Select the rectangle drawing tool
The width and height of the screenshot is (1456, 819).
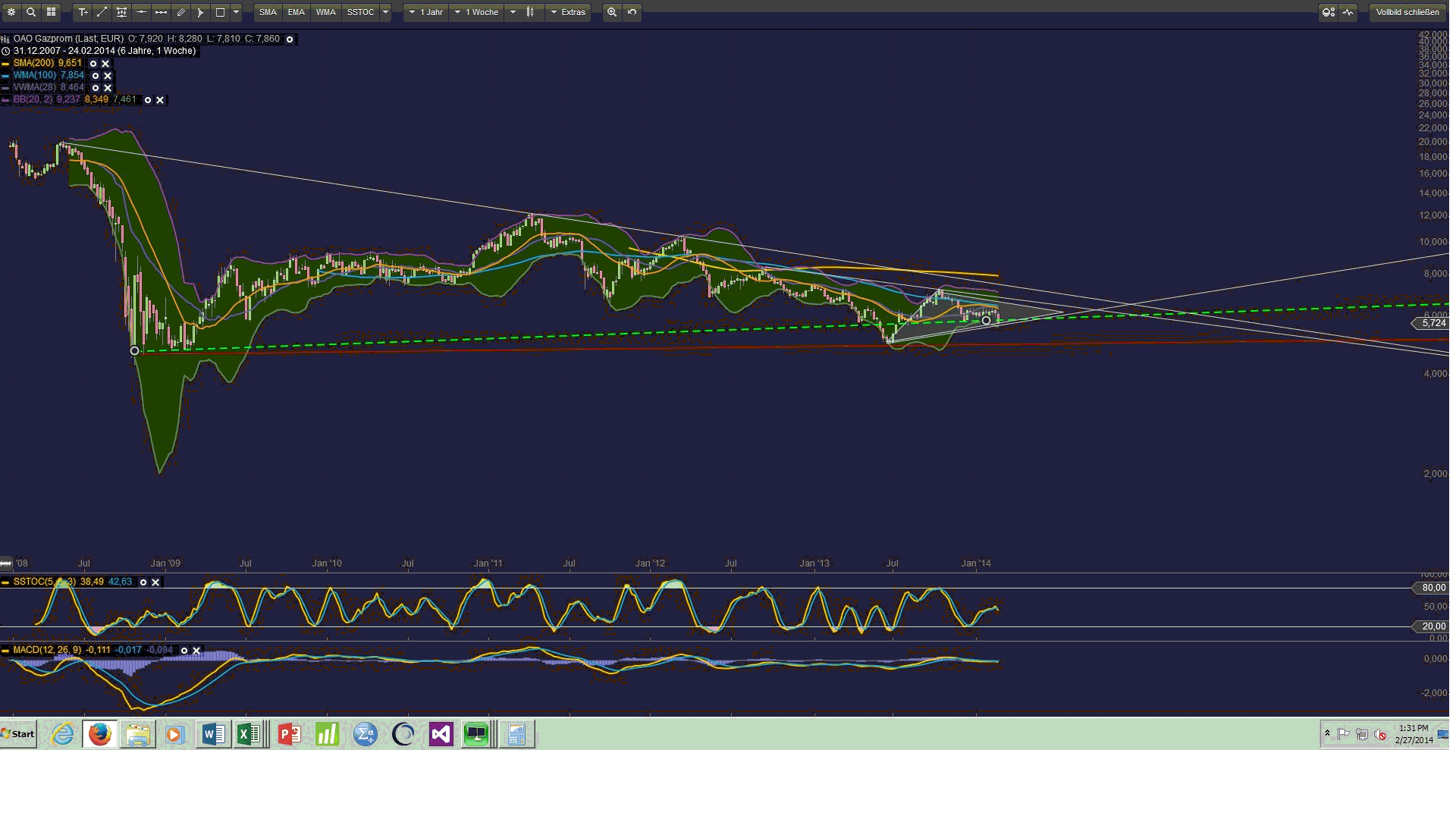pos(219,12)
